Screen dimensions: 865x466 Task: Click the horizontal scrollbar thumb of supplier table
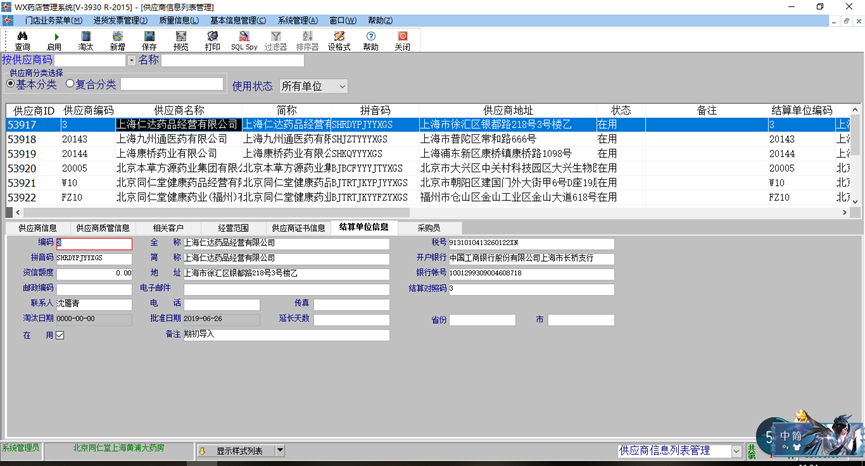217,212
